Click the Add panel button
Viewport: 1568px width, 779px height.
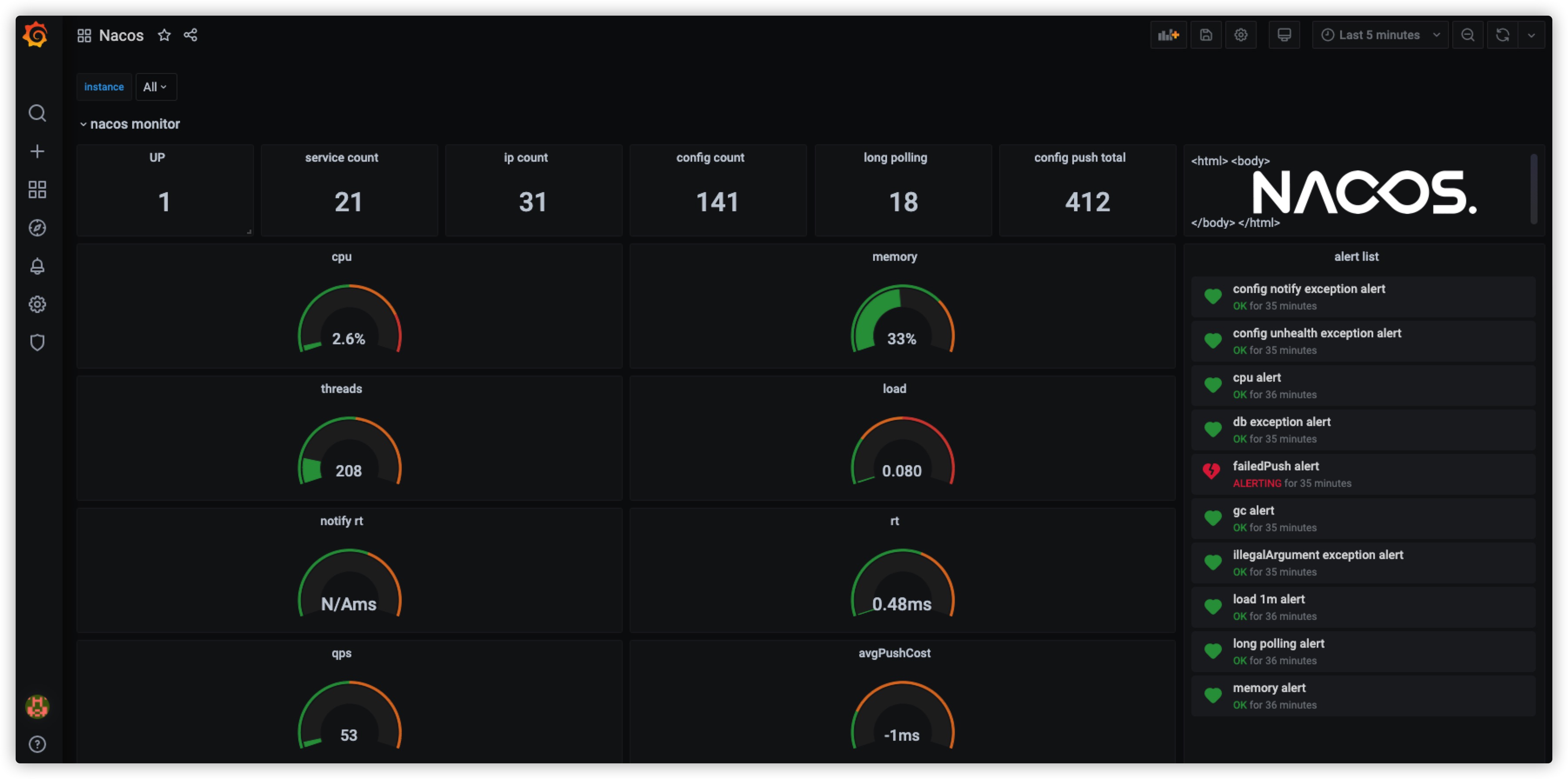1168,35
